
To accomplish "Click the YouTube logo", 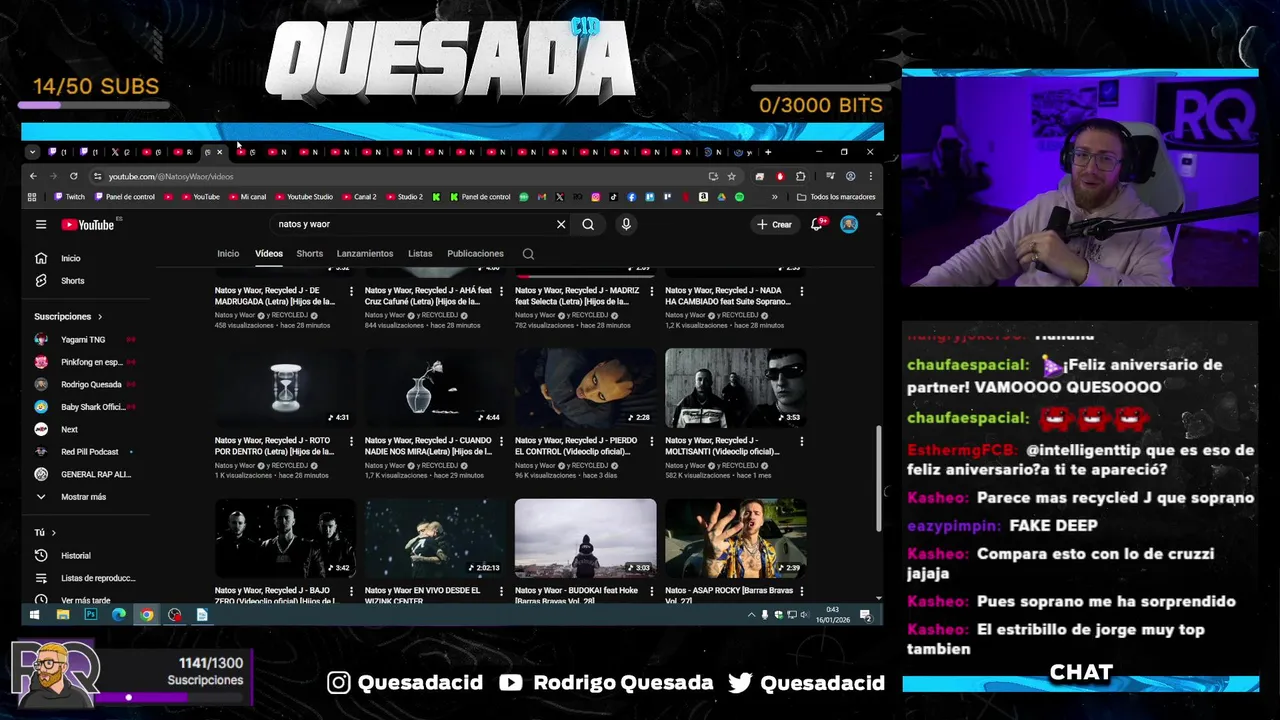I will [88, 225].
